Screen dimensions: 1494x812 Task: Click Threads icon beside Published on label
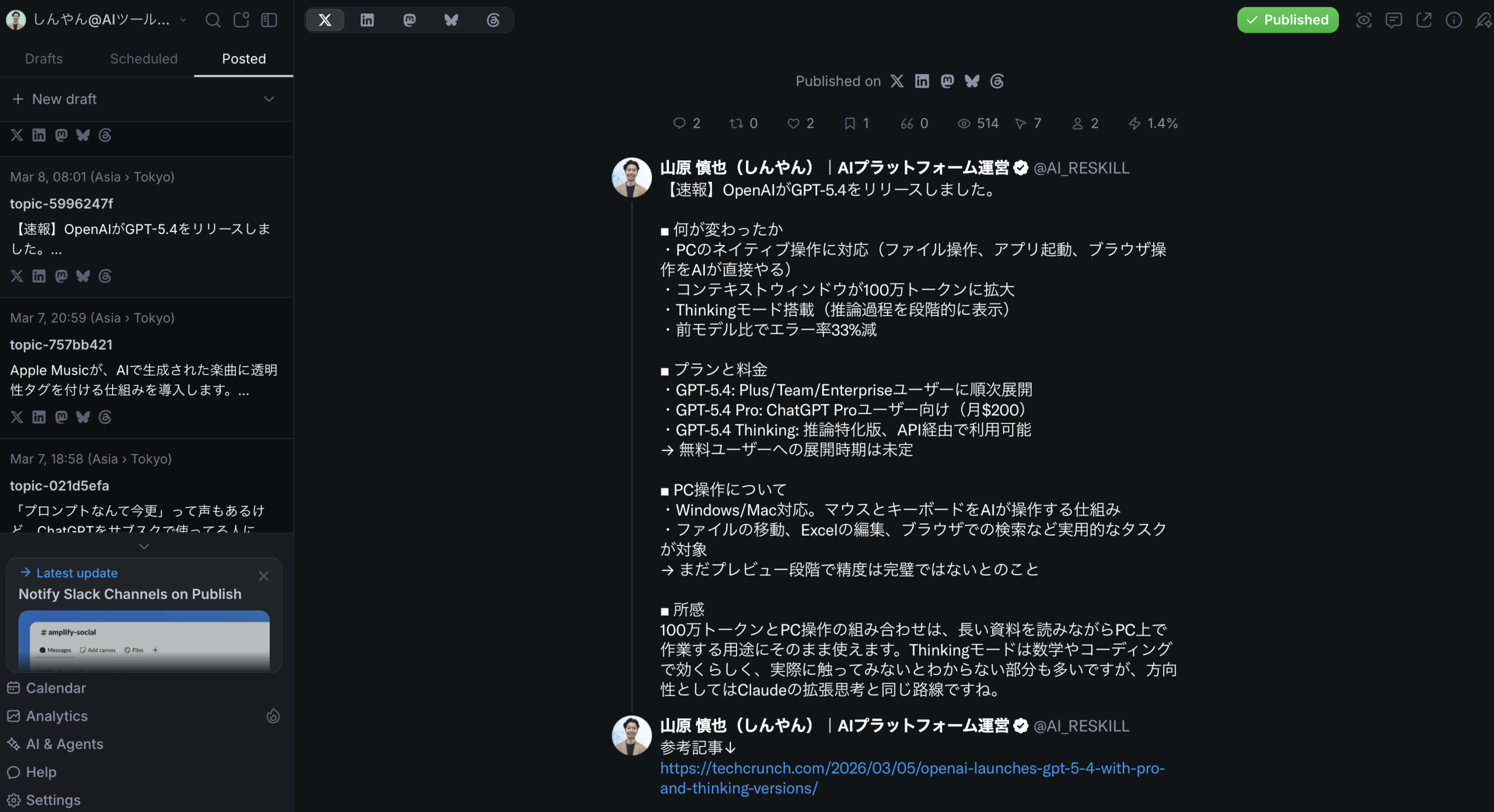pyautogui.click(x=997, y=81)
